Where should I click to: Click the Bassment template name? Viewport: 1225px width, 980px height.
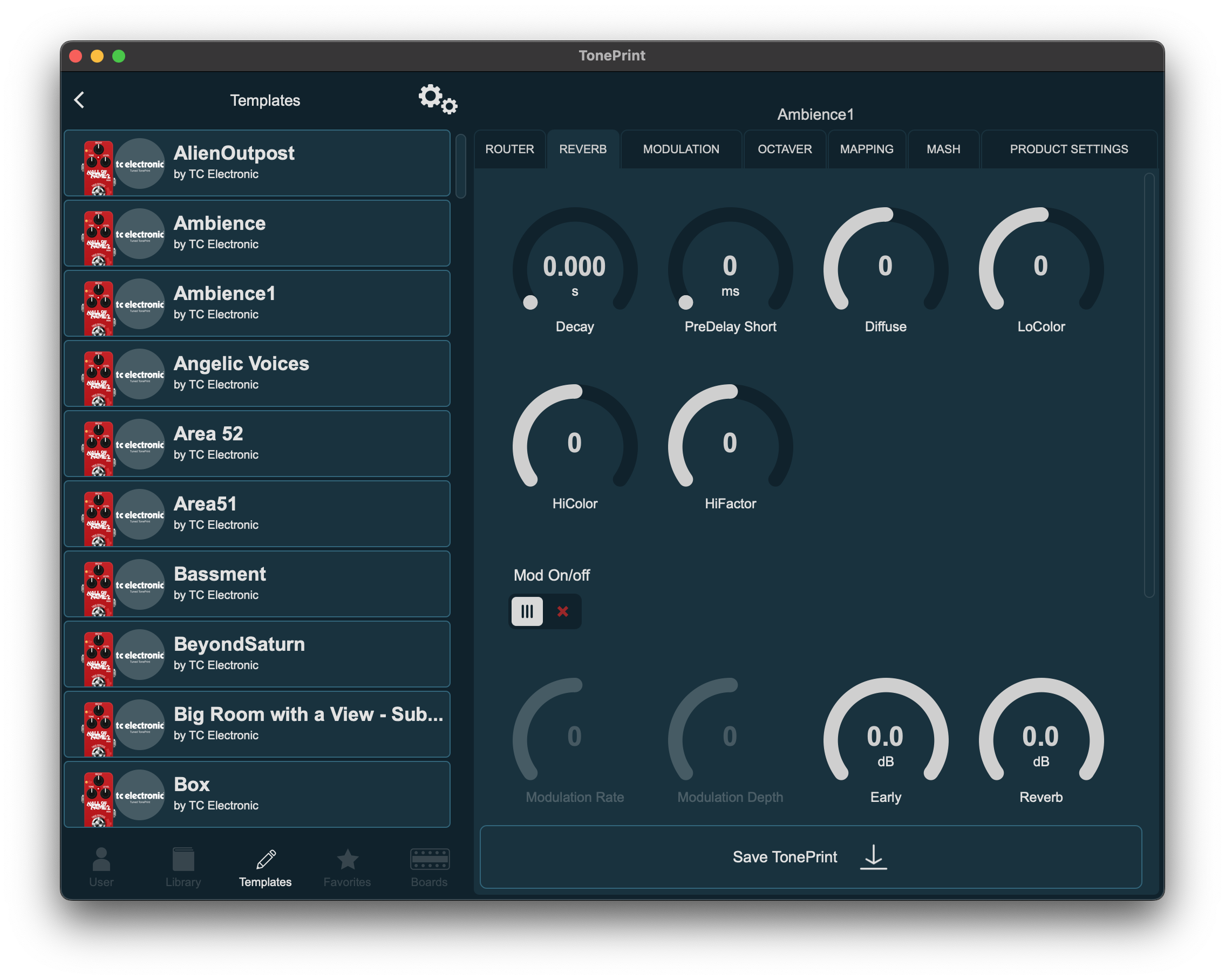pyautogui.click(x=220, y=573)
